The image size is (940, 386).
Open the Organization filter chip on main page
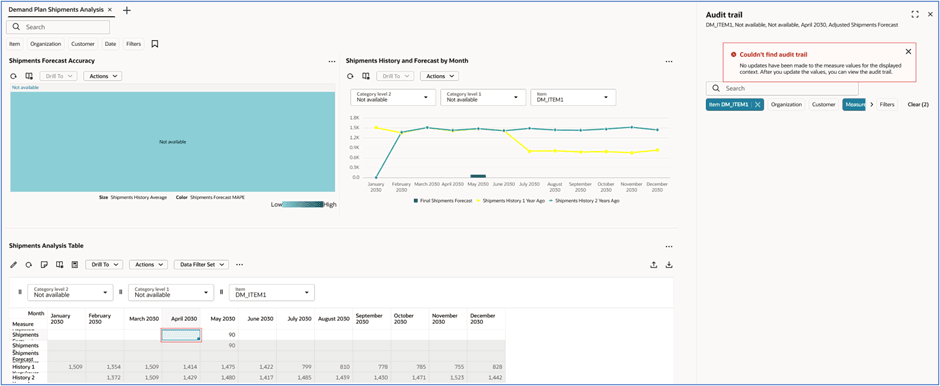pyautogui.click(x=46, y=44)
